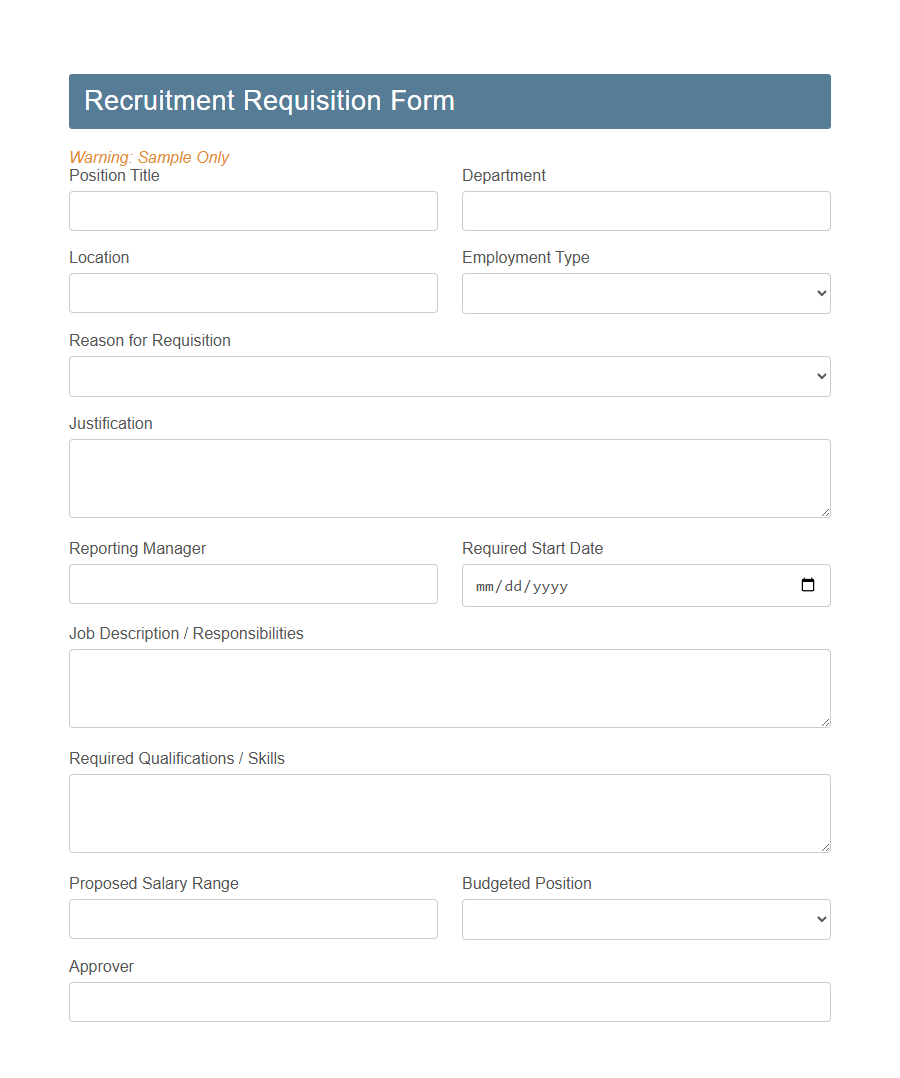900x1078 pixels.
Task: Select the mm portion of Required Start Date
Action: tap(484, 586)
